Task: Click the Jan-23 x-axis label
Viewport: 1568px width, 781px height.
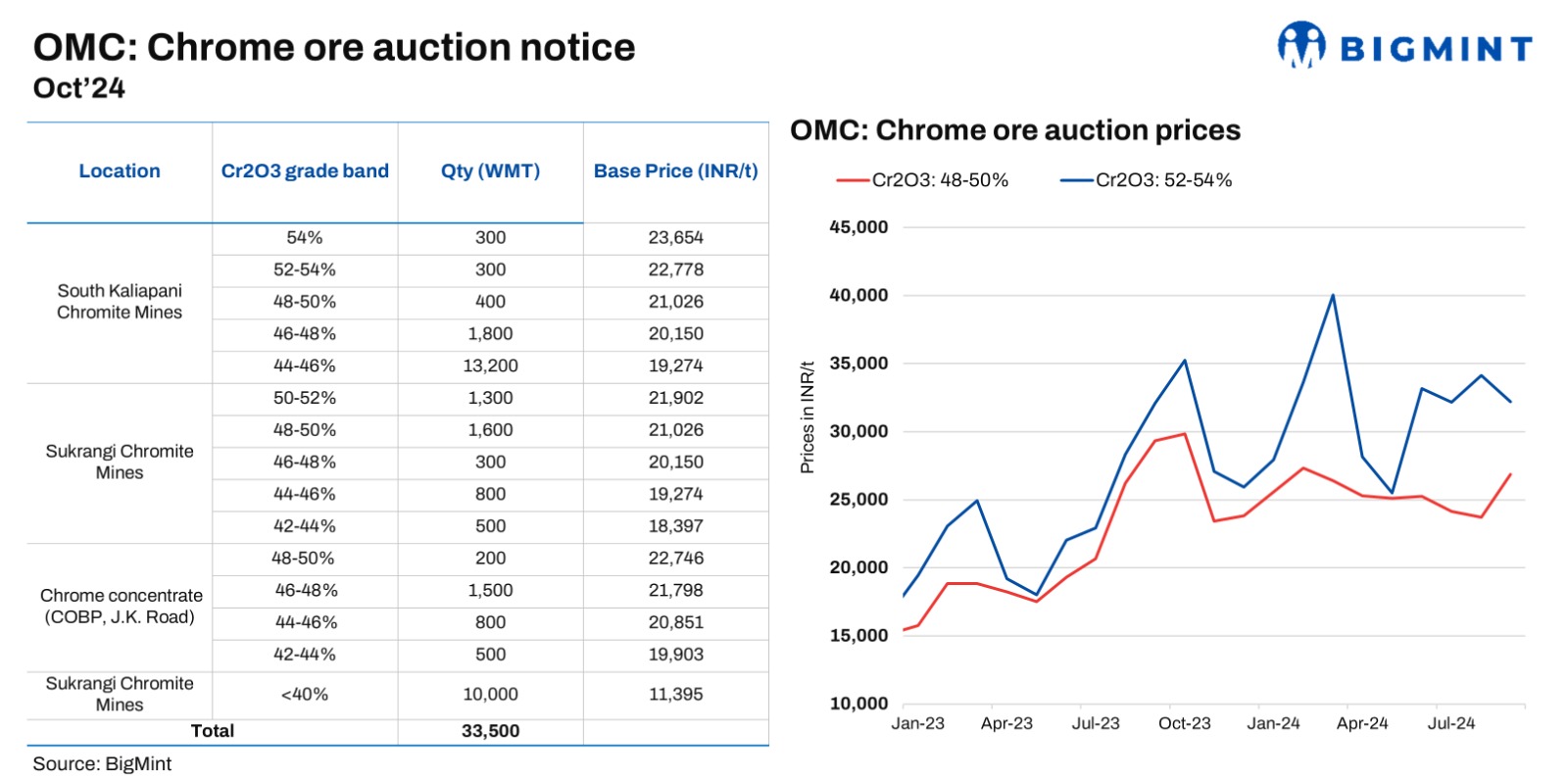Action: pos(917,724)
